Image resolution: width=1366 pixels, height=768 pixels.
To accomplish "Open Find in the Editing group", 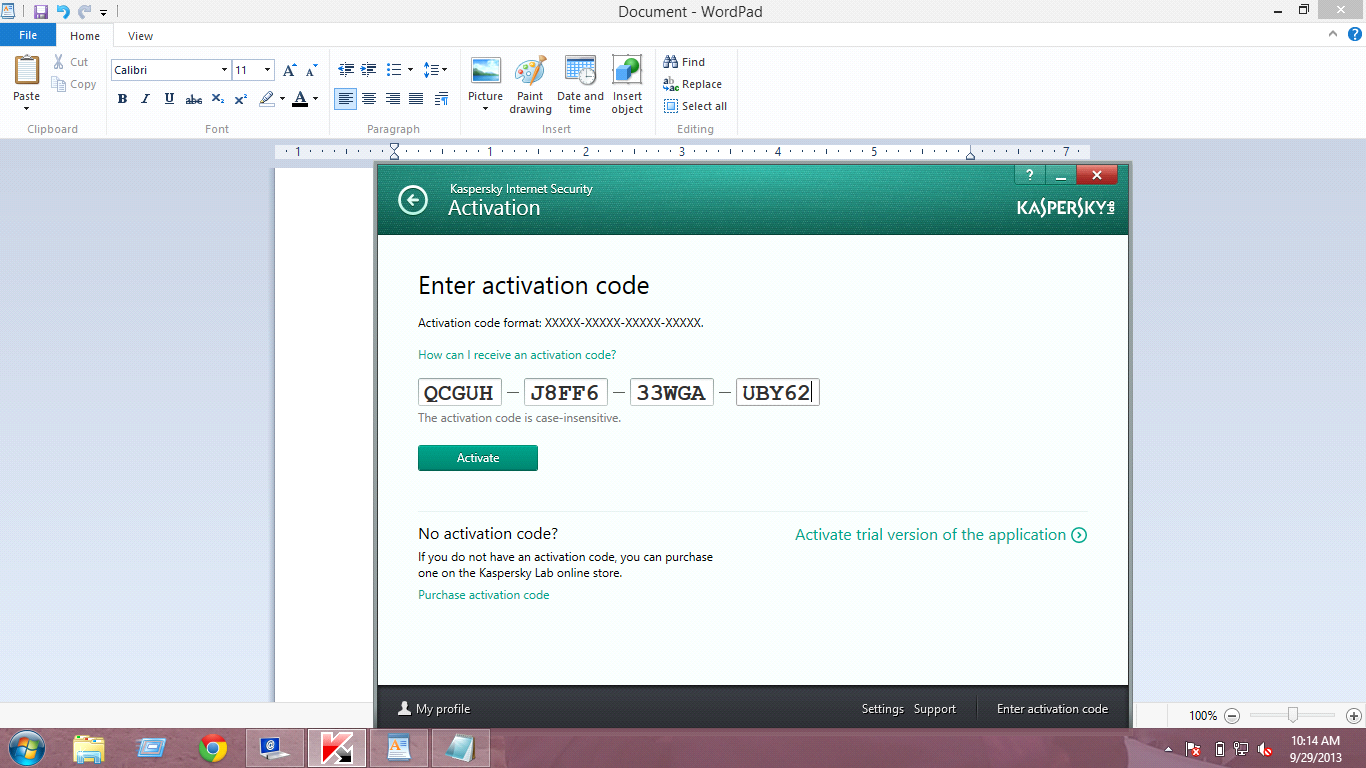I will pos(684,62).
